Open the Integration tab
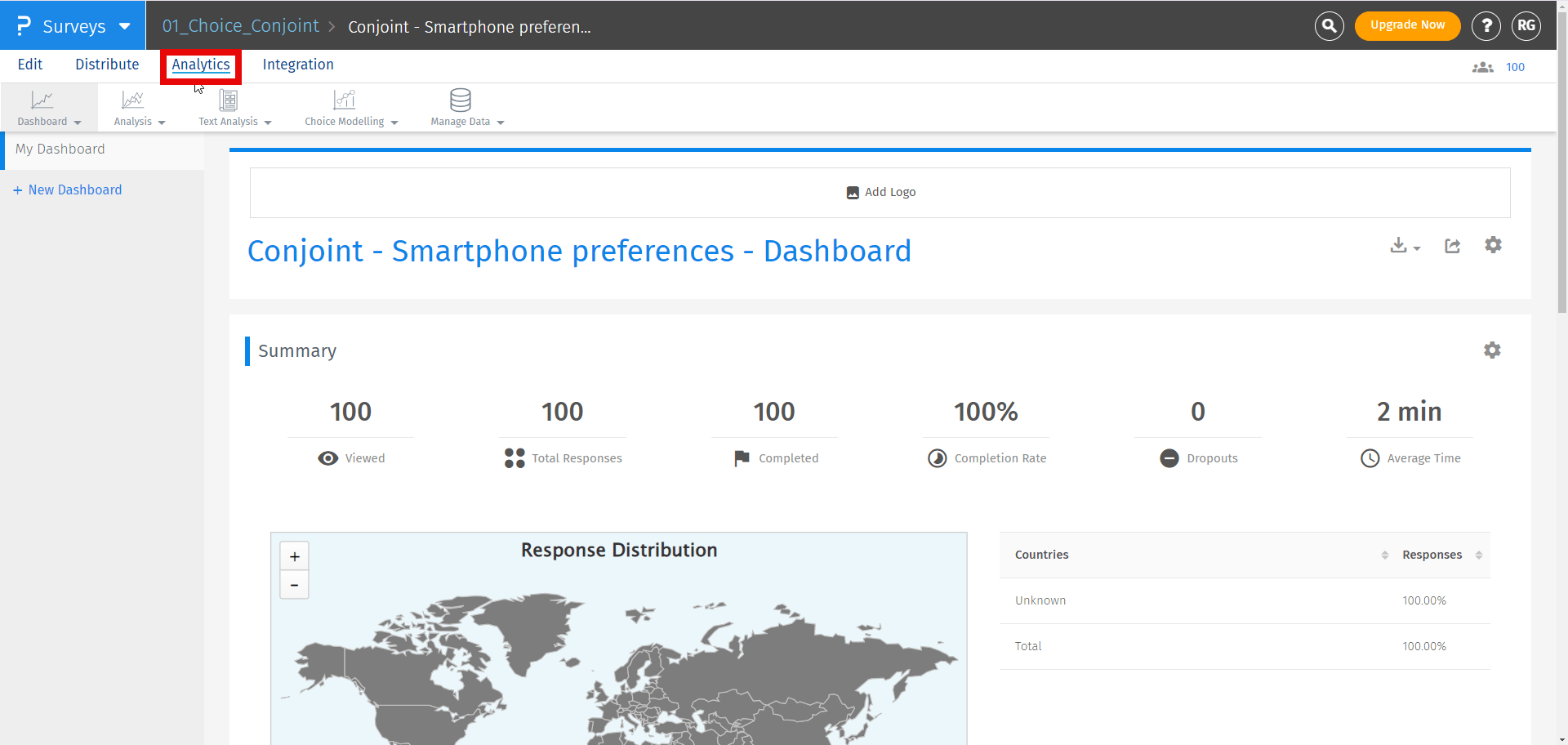This screenshot has height=745, width=1568. click(297, 65)
